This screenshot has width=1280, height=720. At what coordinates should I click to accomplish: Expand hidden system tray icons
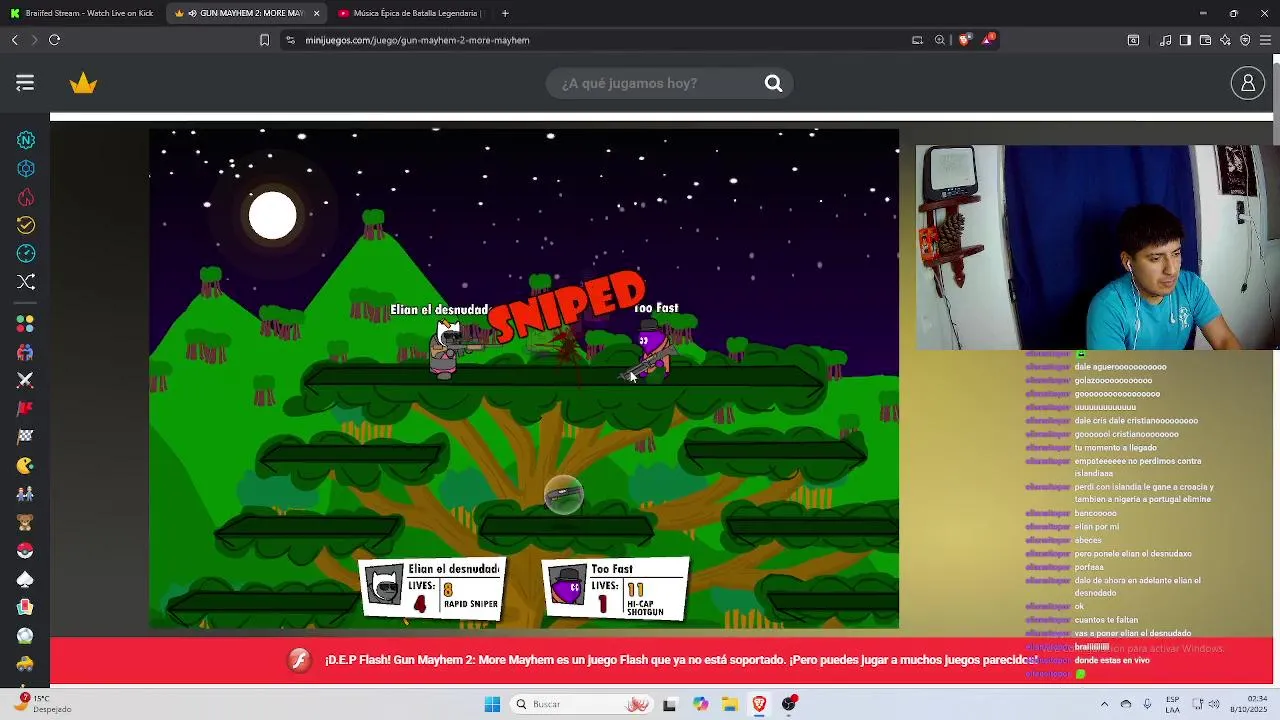(x=1104, y=704)
